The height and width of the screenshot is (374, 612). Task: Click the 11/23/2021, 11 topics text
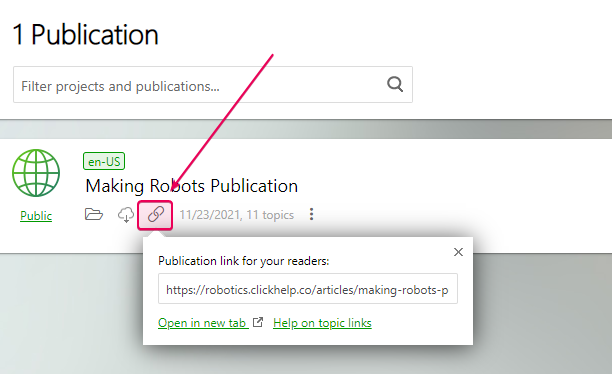pyautogui.click(x=237, y=215)
